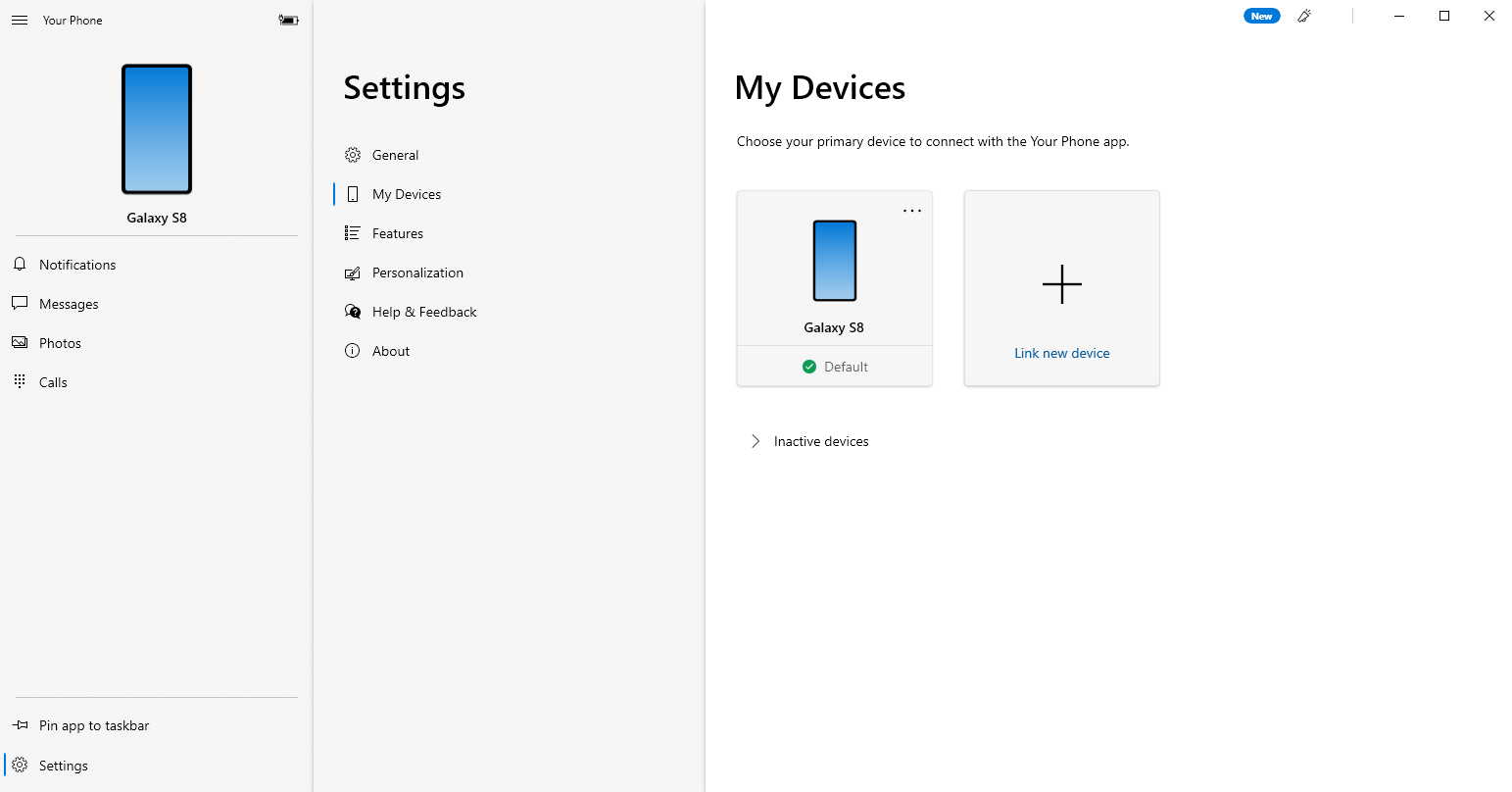The image size is (1512, 792).
Task: Minimize the Your Phone window
Action: click(1399, 16)
